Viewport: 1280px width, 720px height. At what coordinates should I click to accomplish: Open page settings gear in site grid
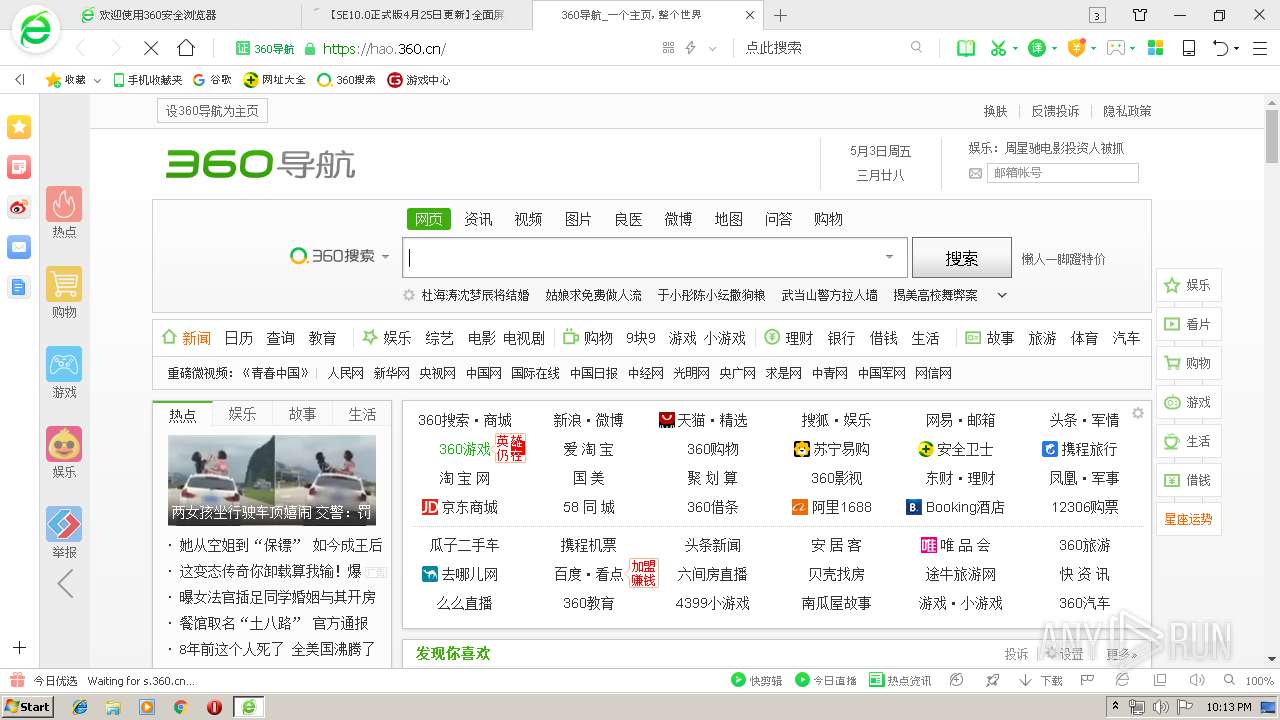point(1137,413)
